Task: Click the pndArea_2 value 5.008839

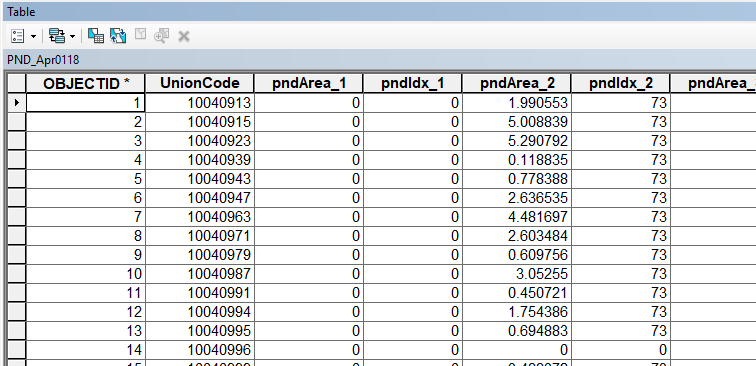Action: pyautogui.click(x=517, y=122)
